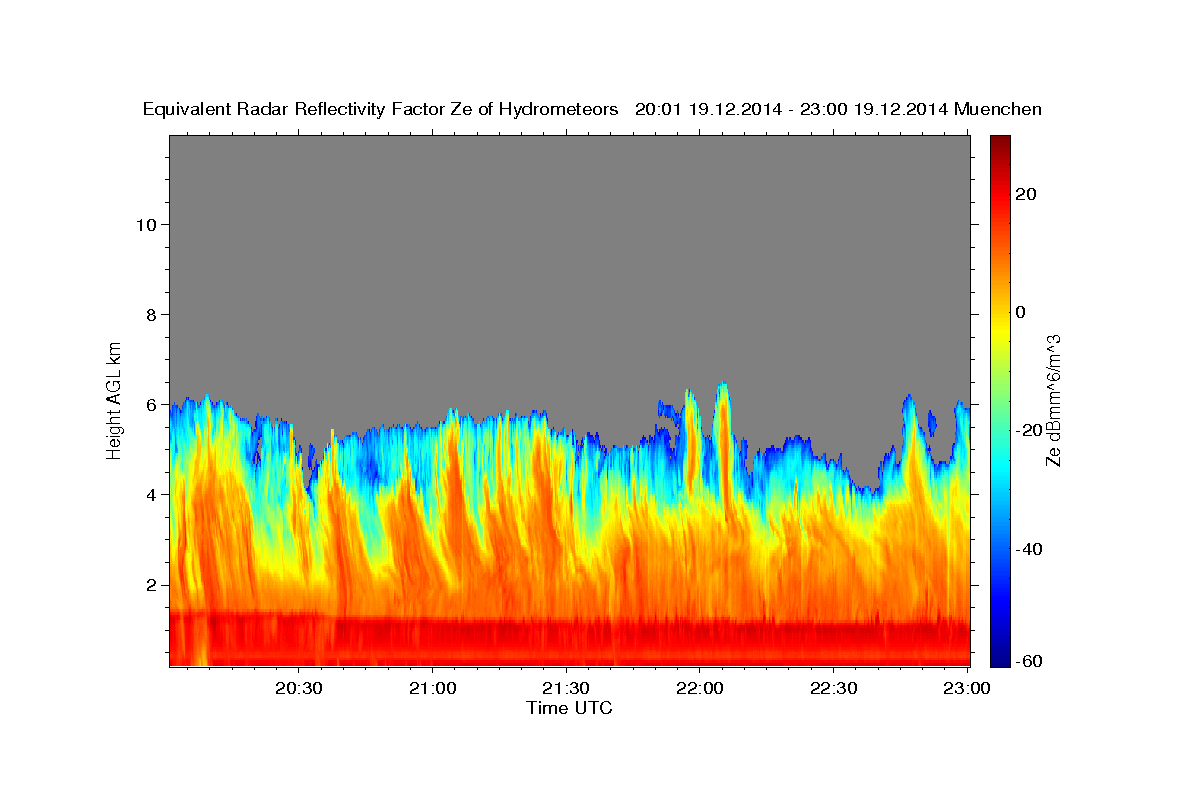Click the colorbar label 0

click(1021, 312)
